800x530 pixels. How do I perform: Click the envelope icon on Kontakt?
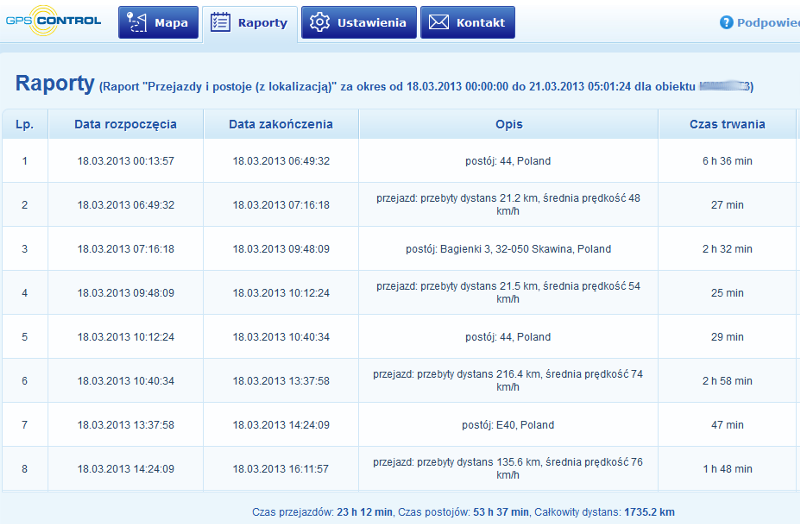coord(439,22)
